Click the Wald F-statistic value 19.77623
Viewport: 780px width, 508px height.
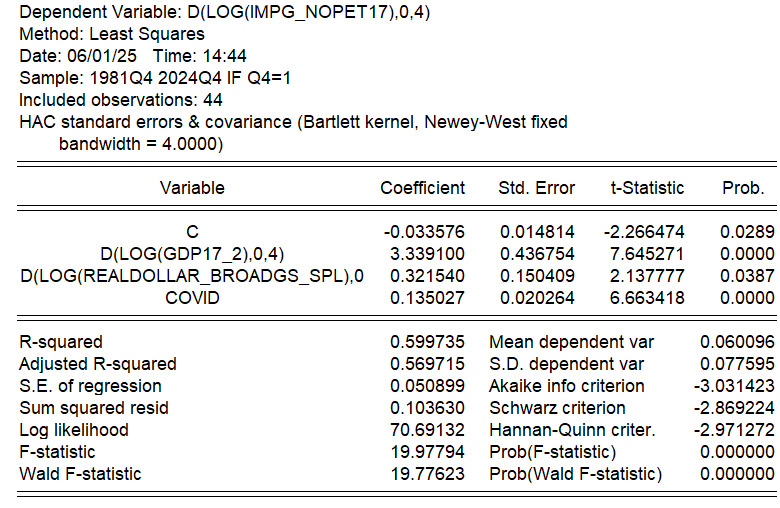click(427, 474)
